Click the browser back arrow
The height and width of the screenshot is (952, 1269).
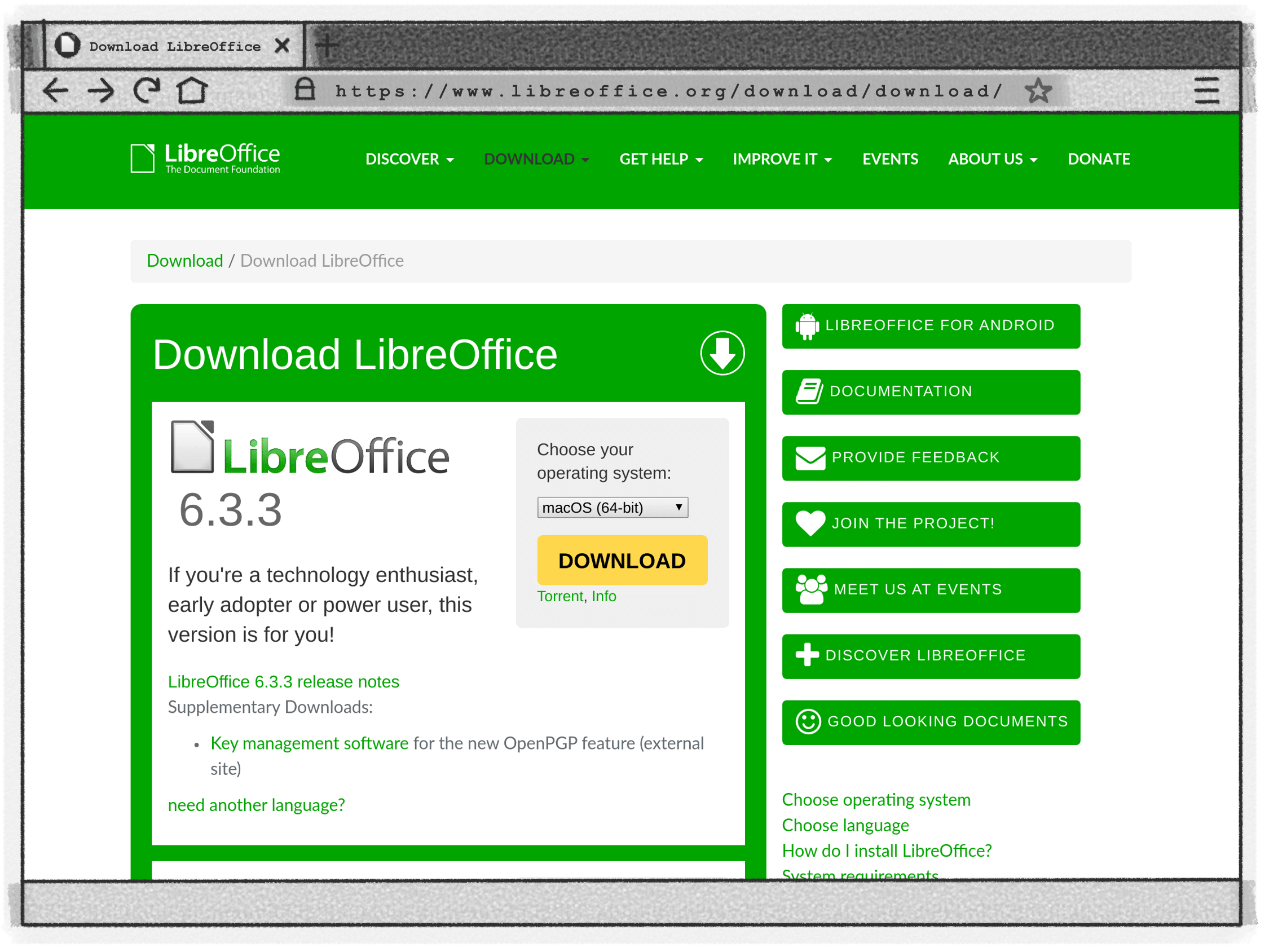(x=56, y=90)
